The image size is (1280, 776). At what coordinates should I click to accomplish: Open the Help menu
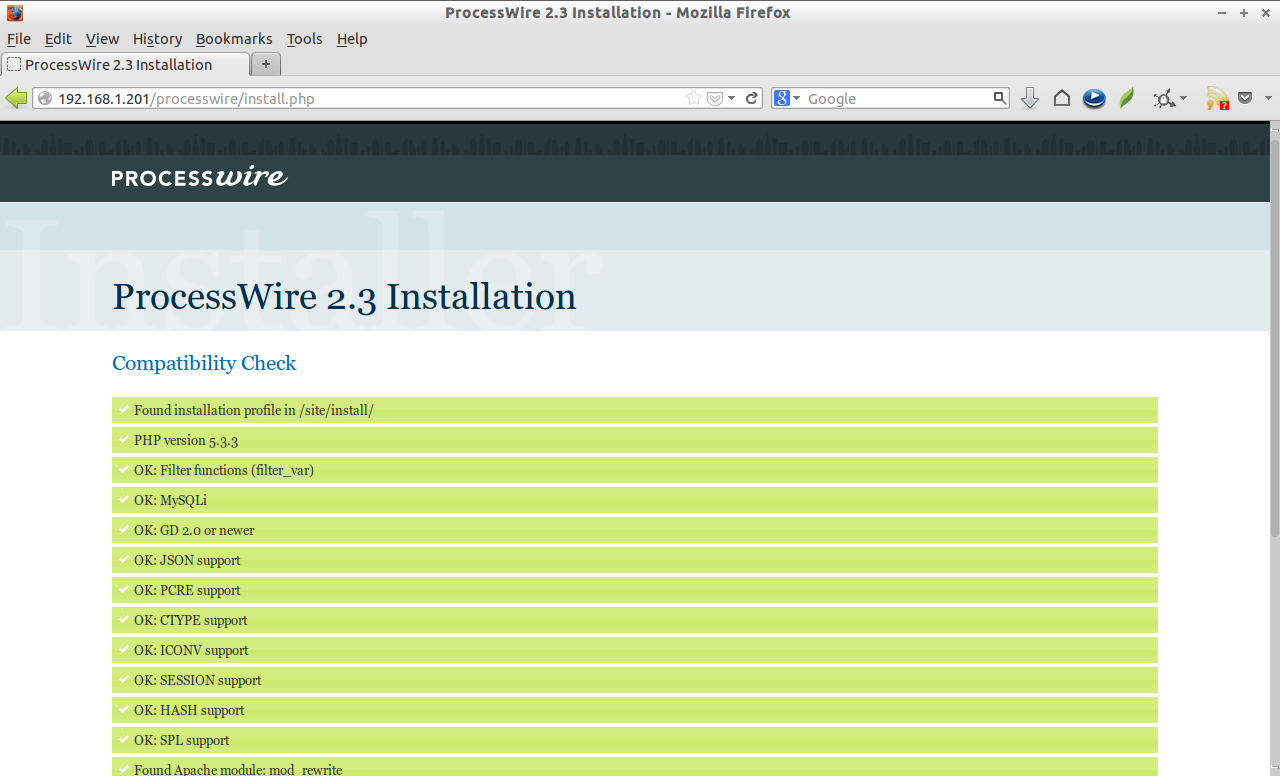(352, 39)
